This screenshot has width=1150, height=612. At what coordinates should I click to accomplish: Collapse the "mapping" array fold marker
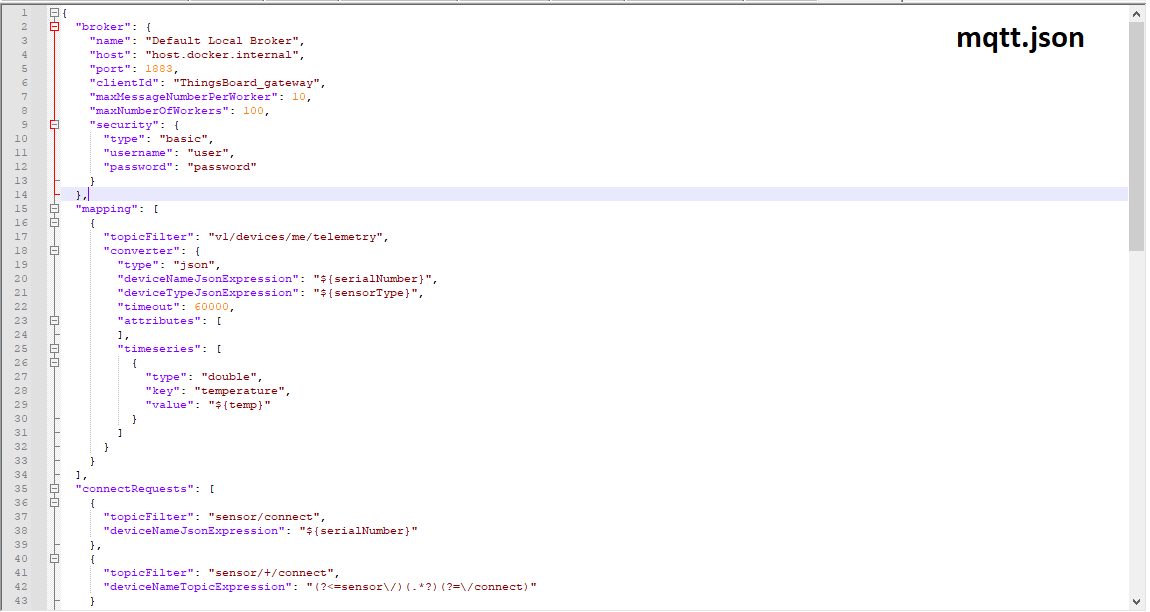pos(54,208)
